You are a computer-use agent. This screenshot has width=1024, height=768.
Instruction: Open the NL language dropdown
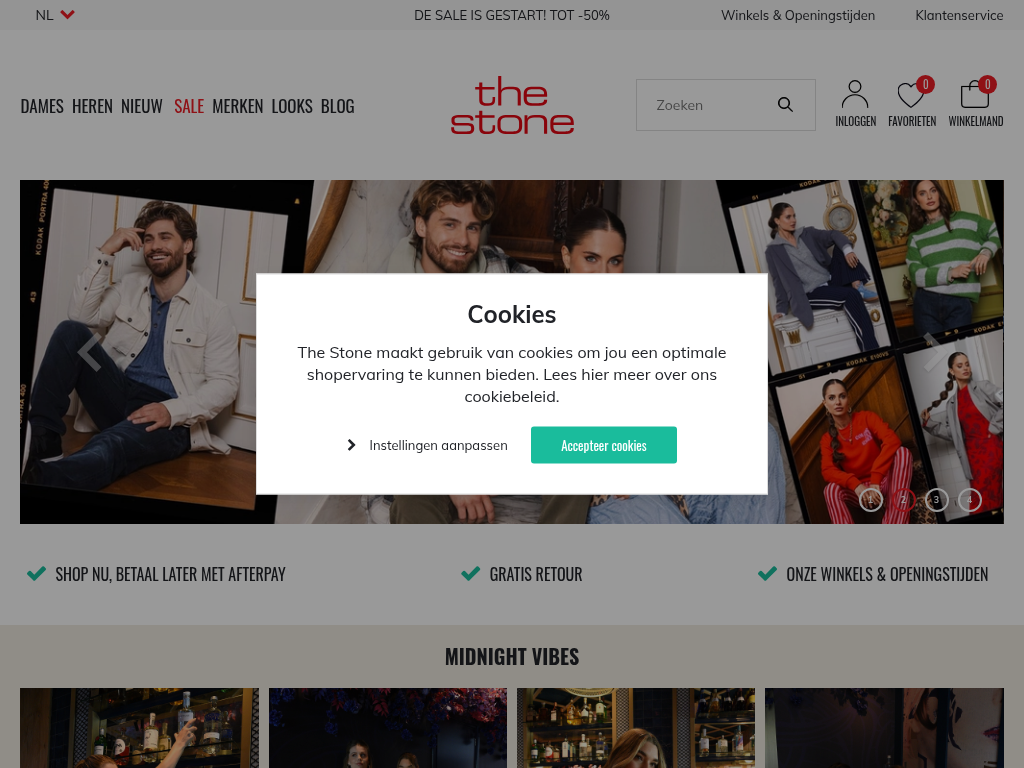(x=55, y=15)
